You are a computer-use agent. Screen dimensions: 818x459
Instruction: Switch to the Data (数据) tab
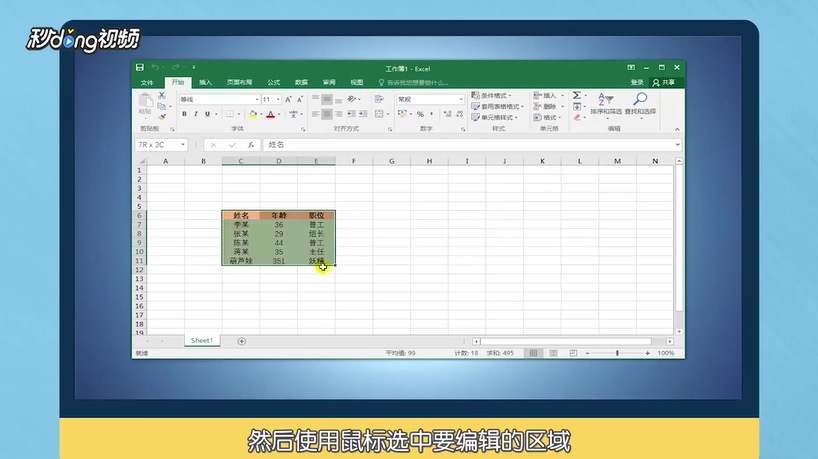[301, 82]
